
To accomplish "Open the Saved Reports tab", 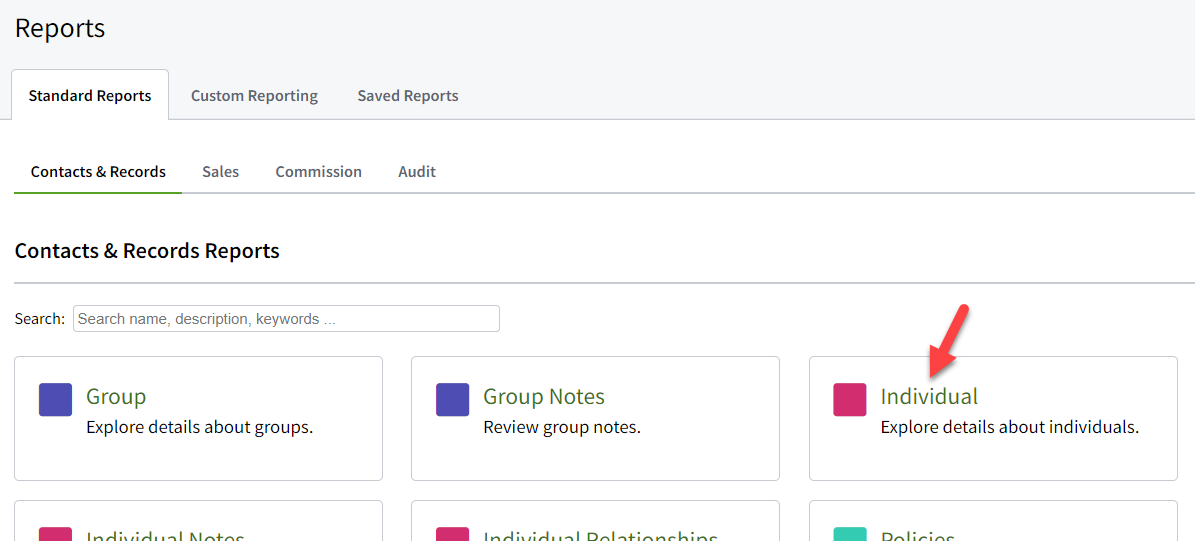I will click(x=408, y=96).
